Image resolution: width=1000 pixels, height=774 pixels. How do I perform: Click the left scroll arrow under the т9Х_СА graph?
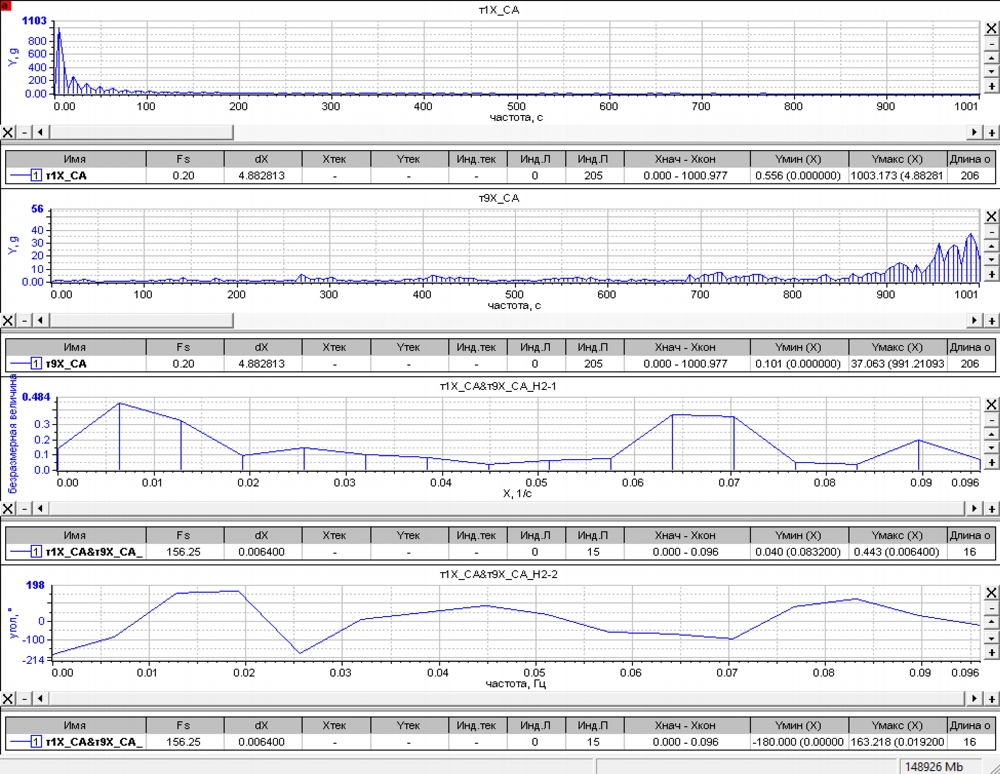tap(41, 320)
